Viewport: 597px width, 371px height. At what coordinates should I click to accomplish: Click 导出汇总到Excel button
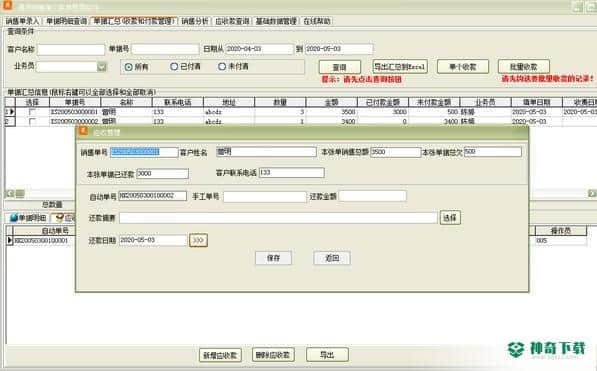pyautogui.click(x=400, y=67)
